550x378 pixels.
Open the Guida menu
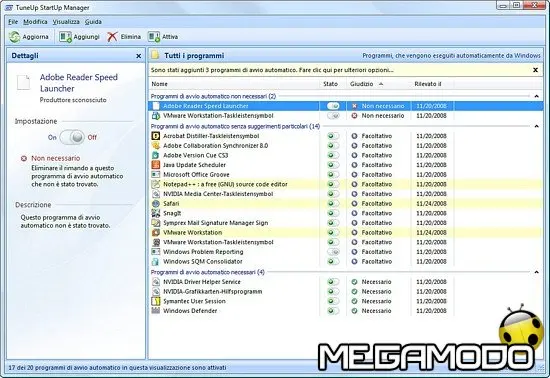pos(93,22)
